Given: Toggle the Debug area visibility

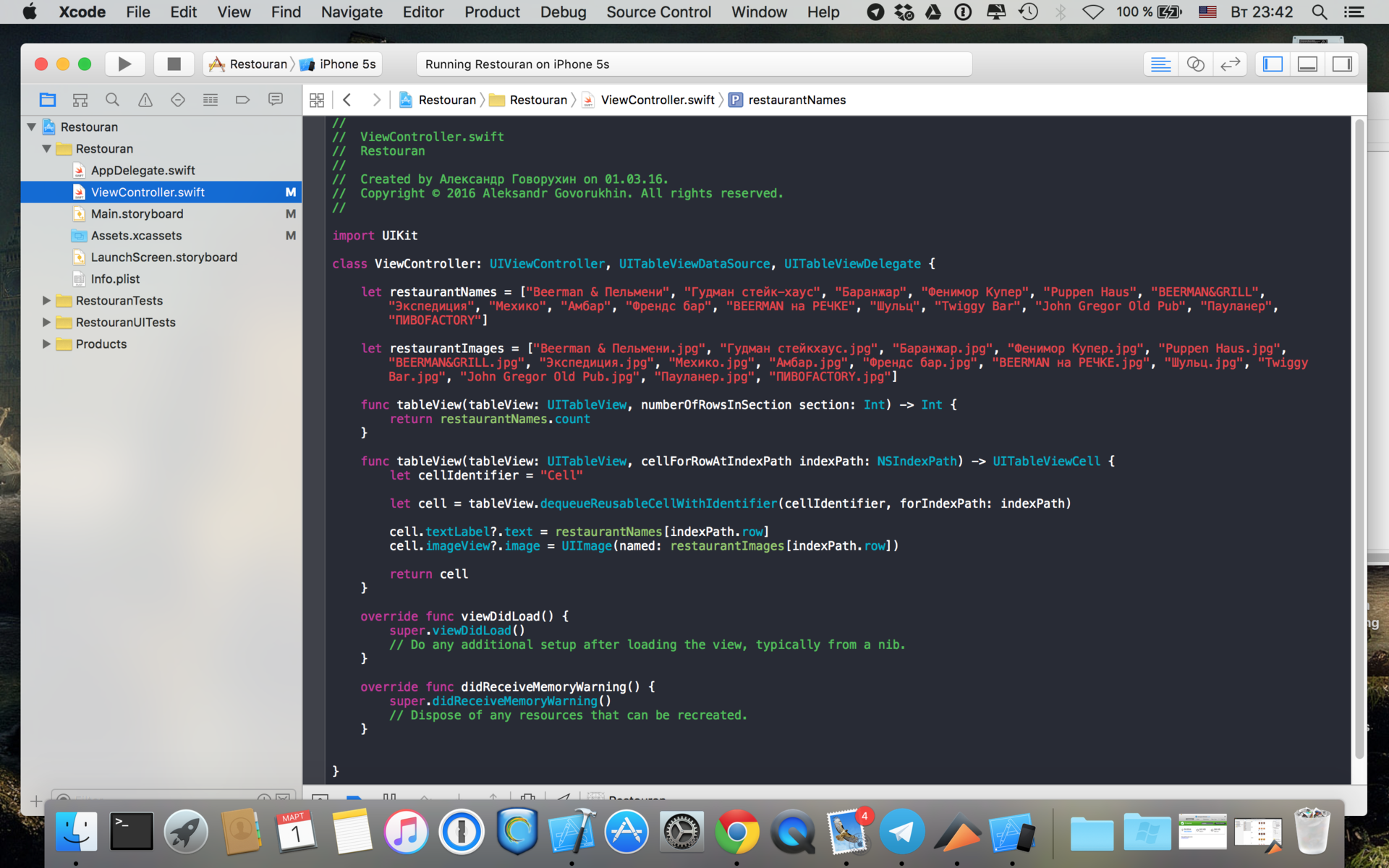Looking at the screenshot, I should click(x=1307, y=64).
